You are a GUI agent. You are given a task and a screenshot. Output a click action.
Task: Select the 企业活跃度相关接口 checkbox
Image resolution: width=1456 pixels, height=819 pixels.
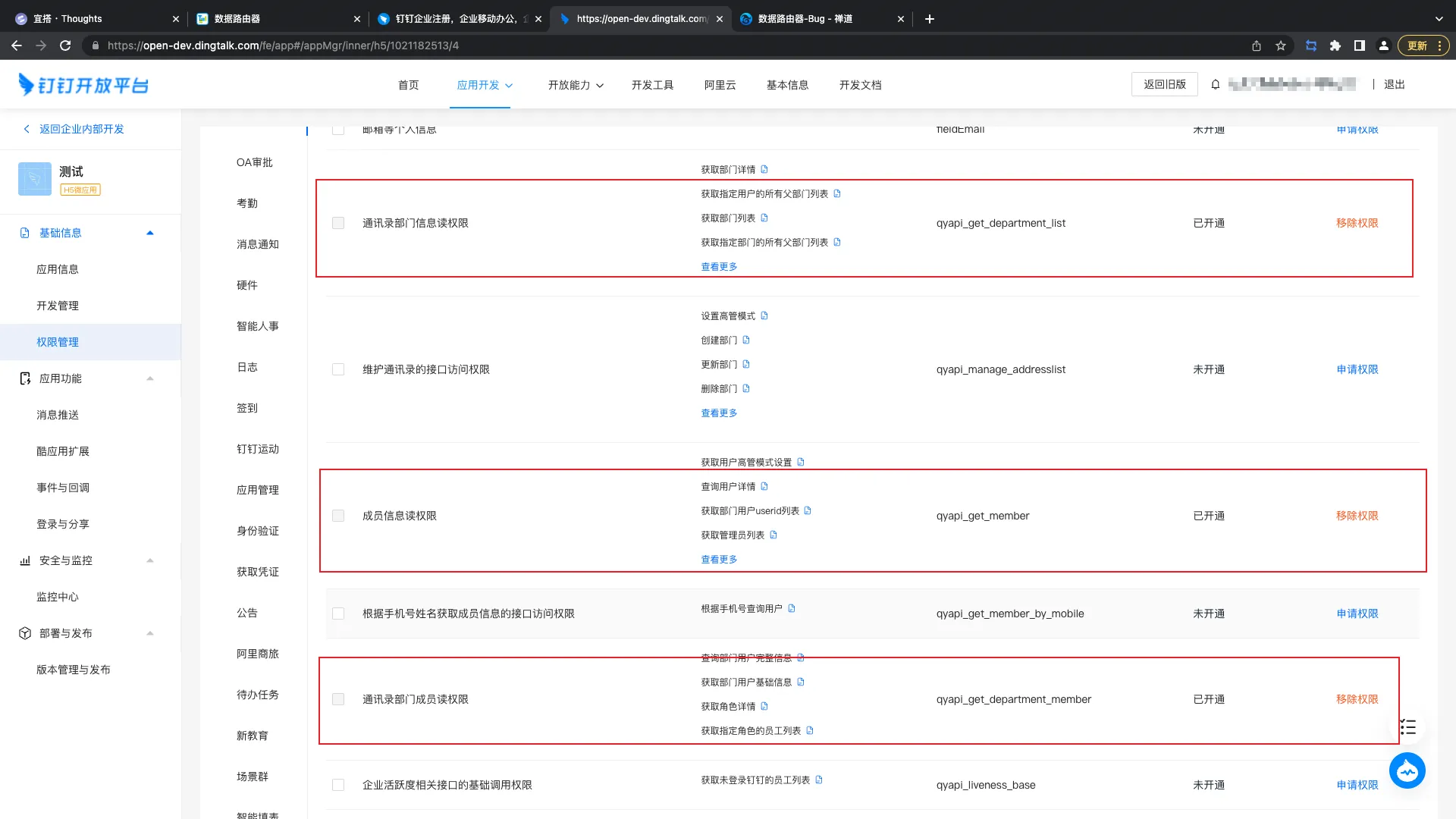coord(338,786)
